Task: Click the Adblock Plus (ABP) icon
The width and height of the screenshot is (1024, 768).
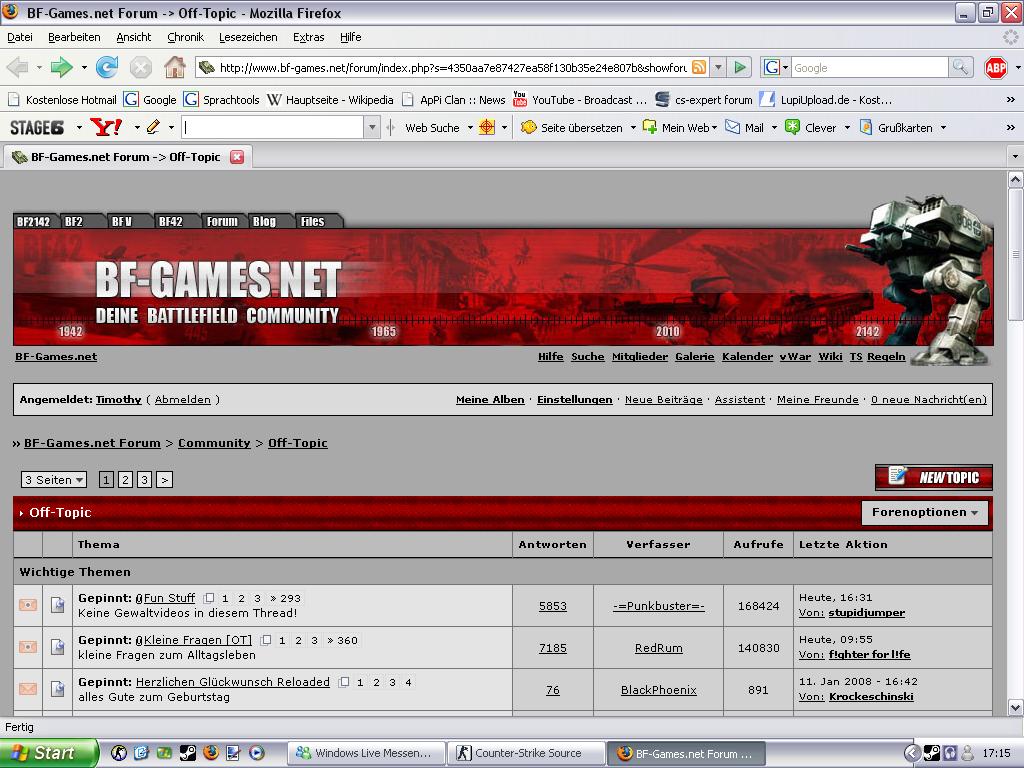Action: click(x=995, y=67)
